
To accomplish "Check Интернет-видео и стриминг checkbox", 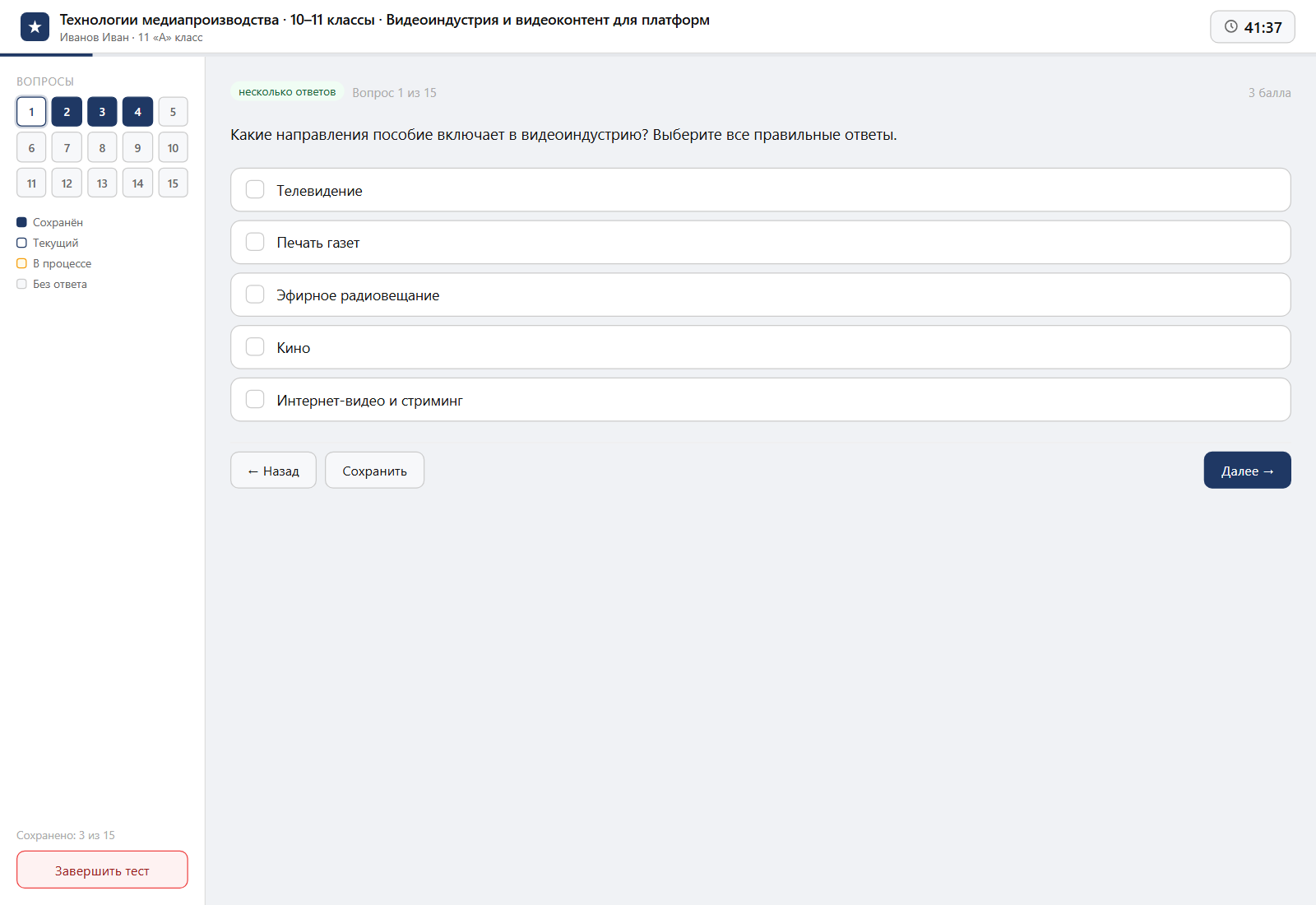I will coord(255,400).
